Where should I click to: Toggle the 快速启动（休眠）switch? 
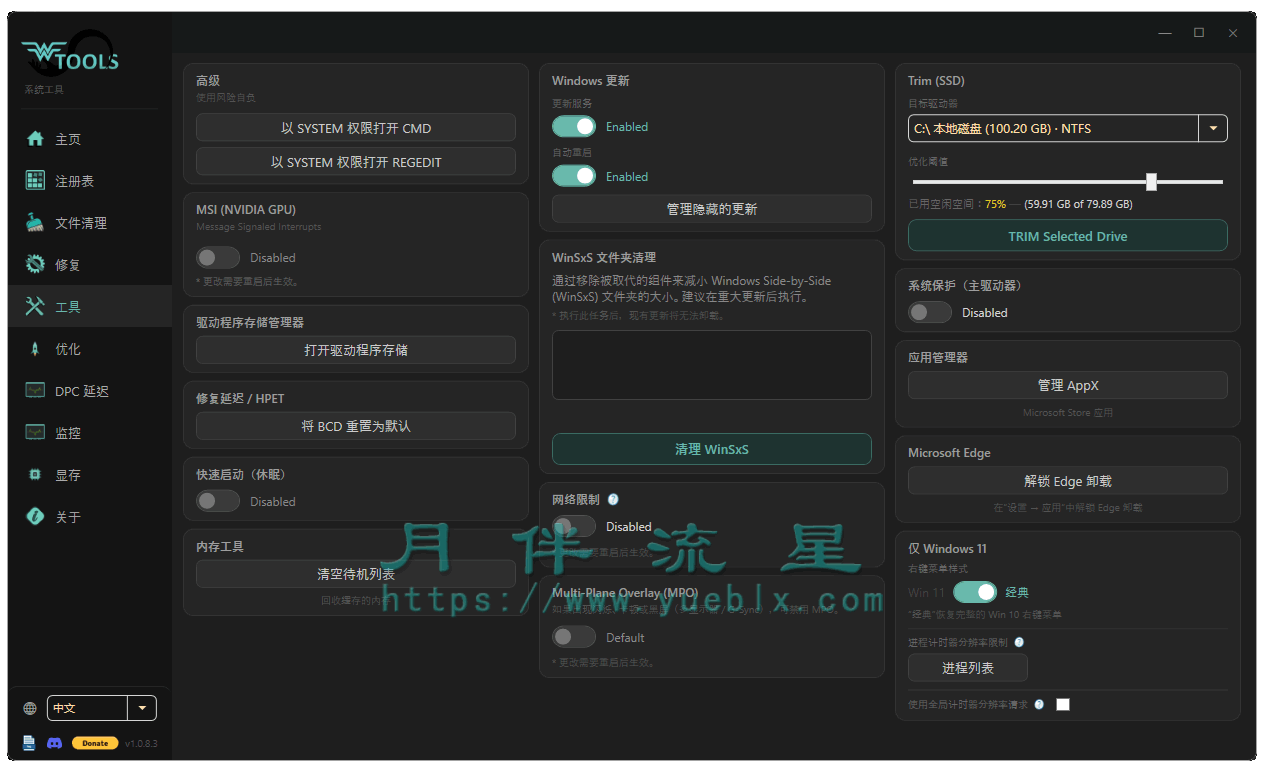pos(218,501)
